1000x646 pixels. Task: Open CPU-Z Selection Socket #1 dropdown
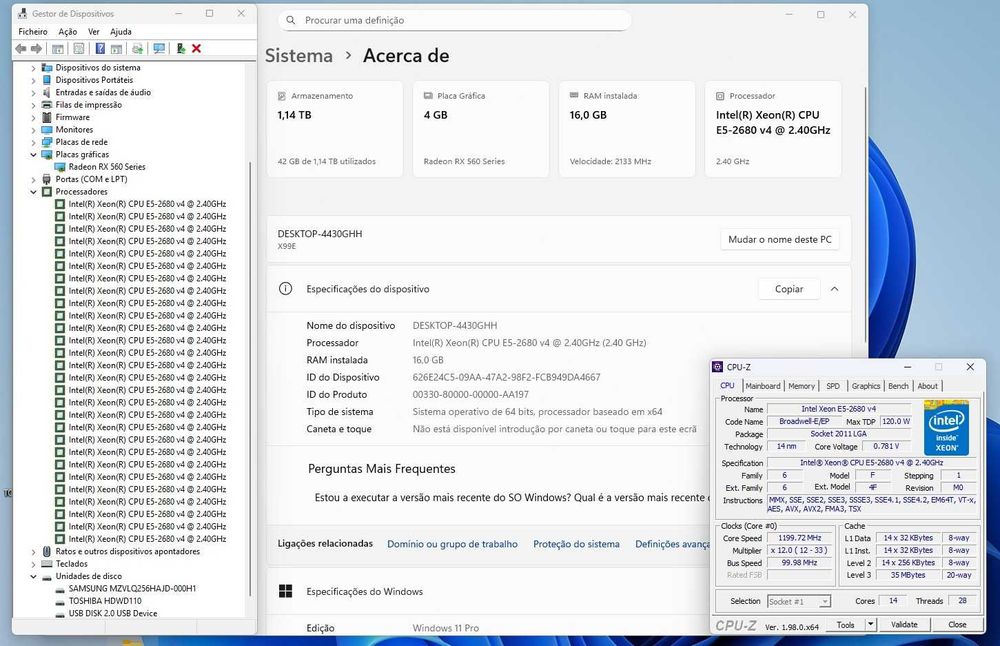[798, 601]
